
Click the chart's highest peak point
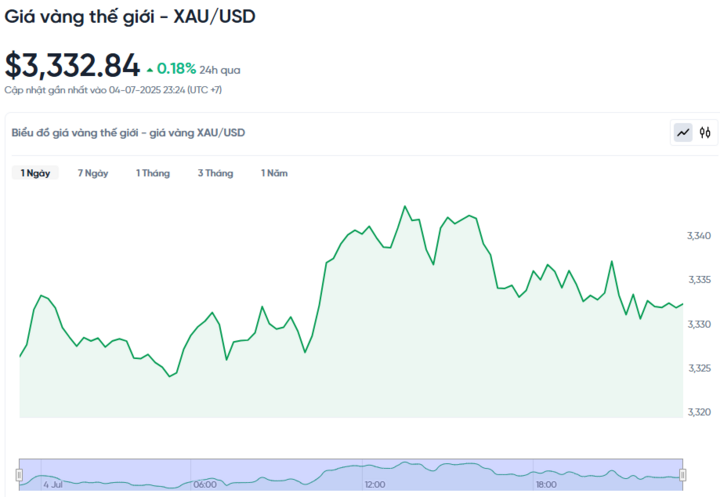(405, 206)
